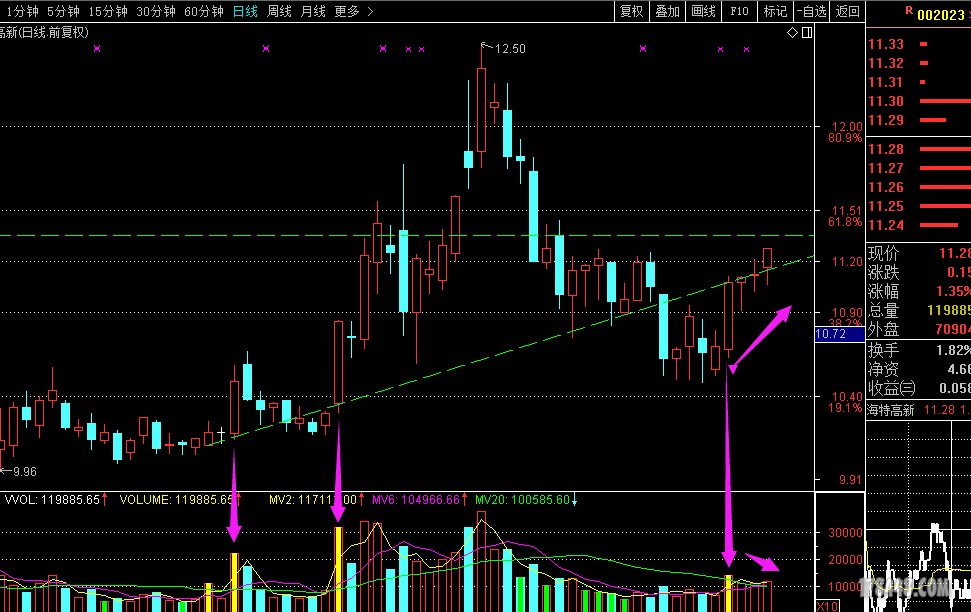
Task: Click the 11.30 ask price row
Action: 918,101
